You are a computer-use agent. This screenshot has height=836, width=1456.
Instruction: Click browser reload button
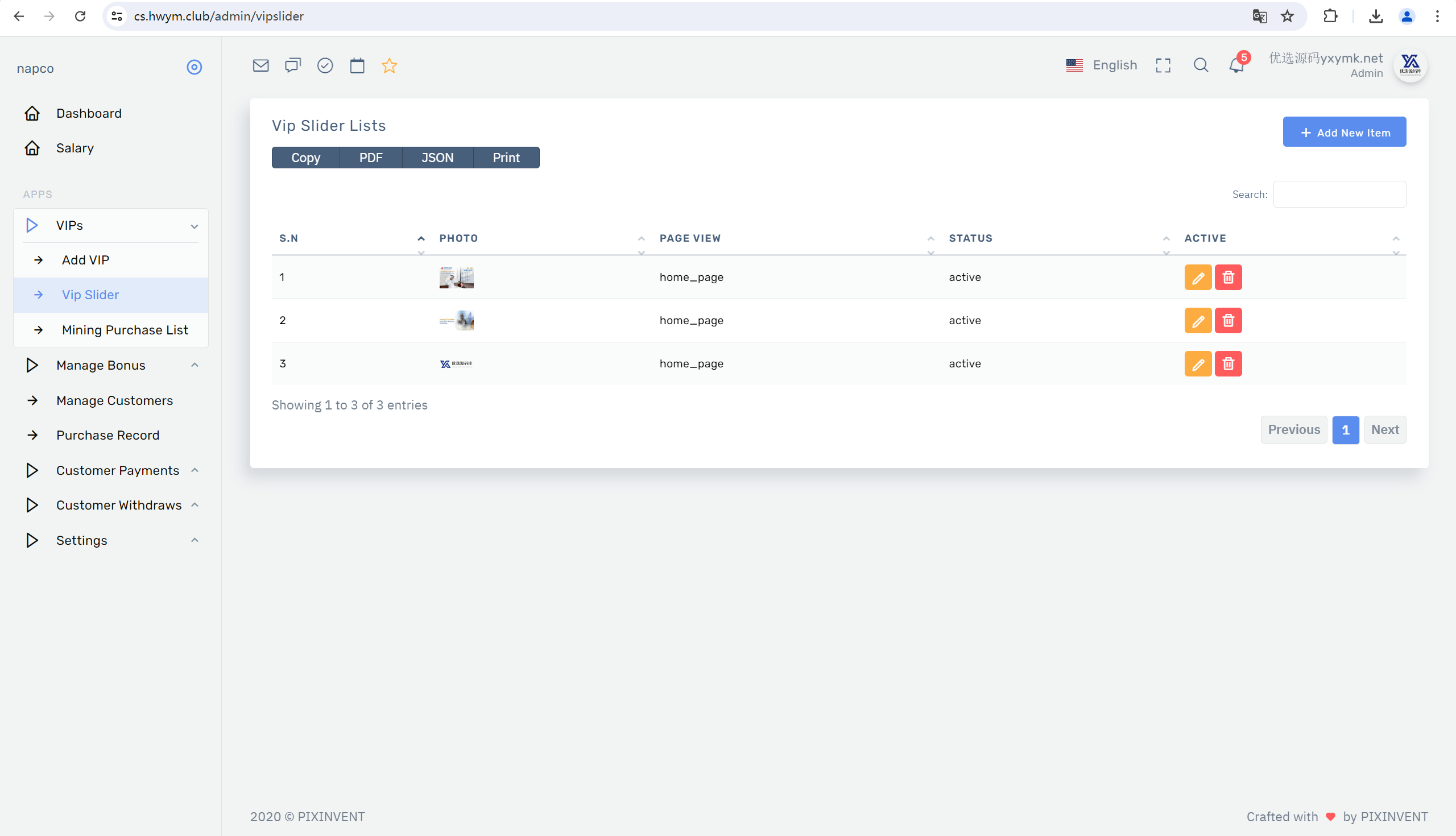point(80,16)
